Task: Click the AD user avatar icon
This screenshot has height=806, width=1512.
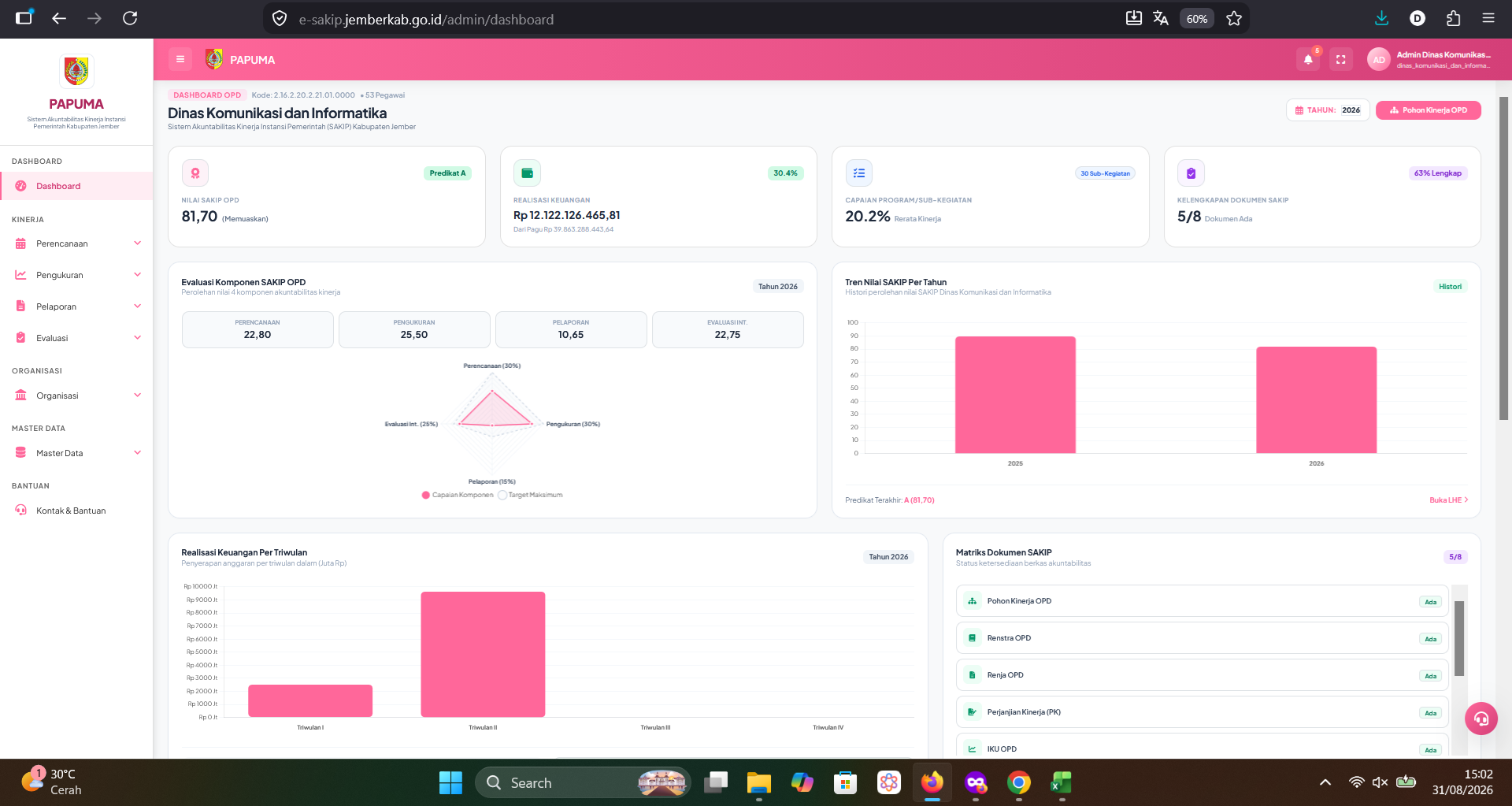Action: (x=1379, y=59)
